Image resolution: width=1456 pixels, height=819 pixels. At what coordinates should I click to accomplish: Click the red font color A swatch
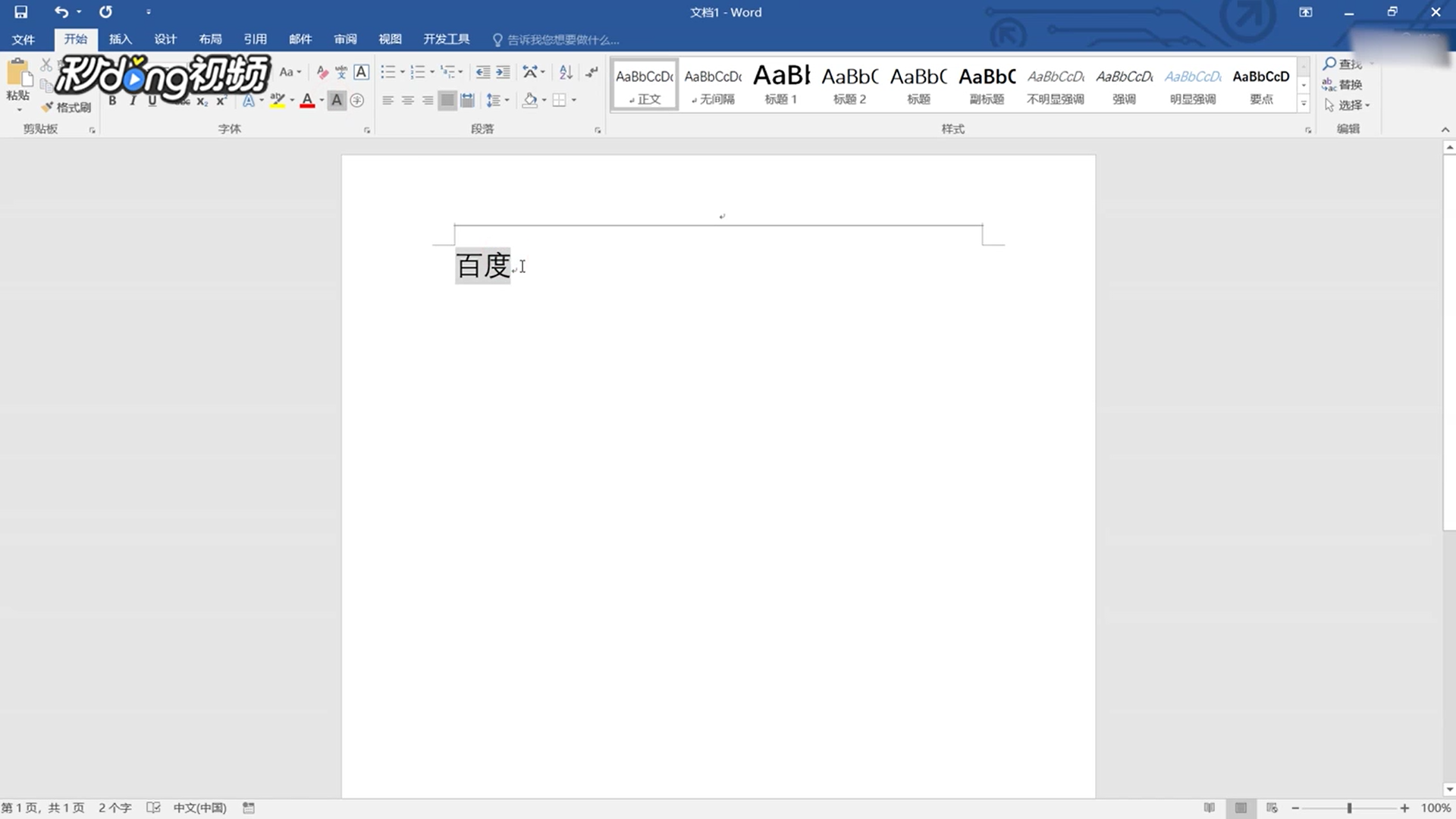(x=307, y=100)
